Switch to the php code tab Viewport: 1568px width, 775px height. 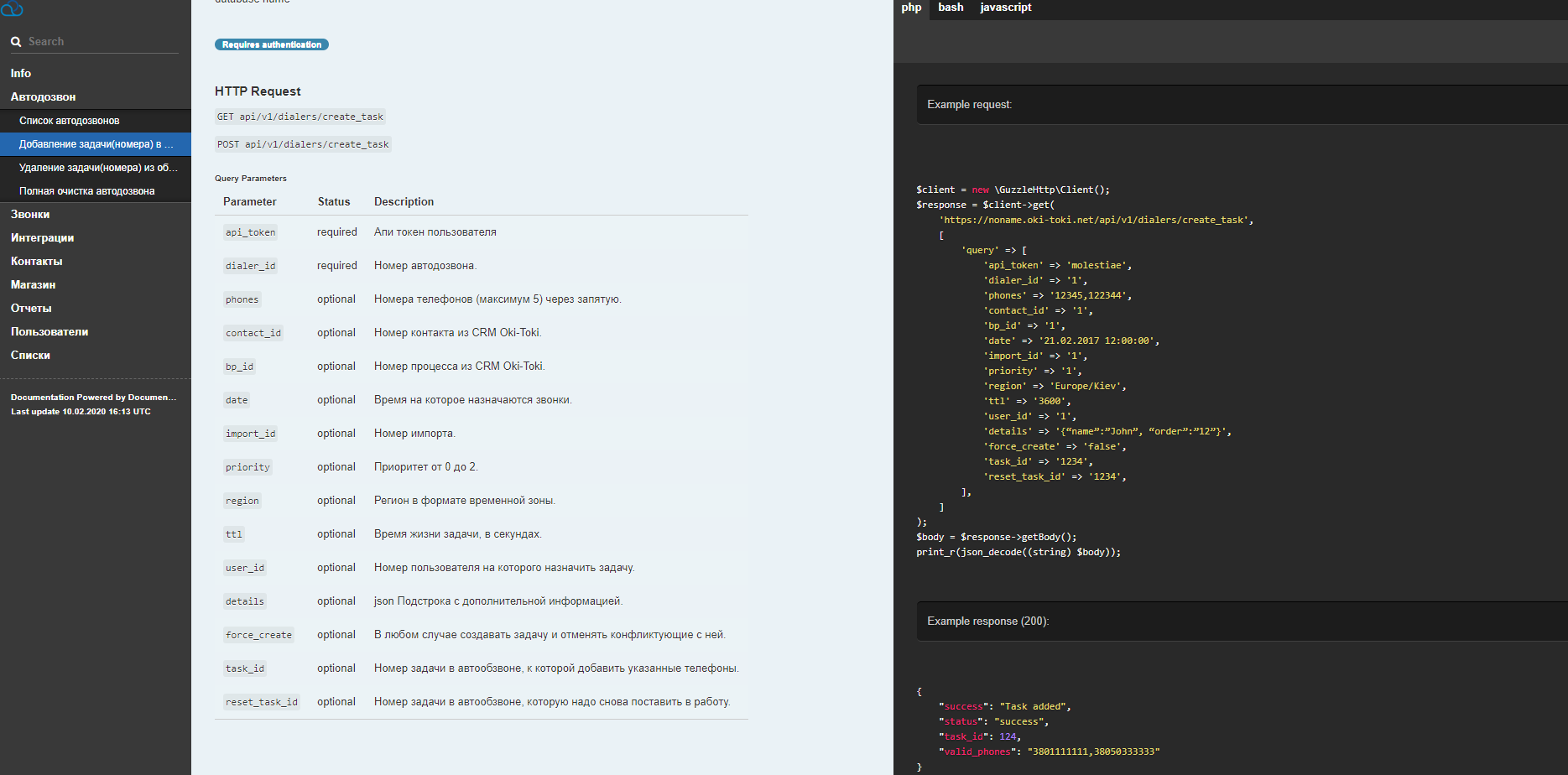pos(911,8)
